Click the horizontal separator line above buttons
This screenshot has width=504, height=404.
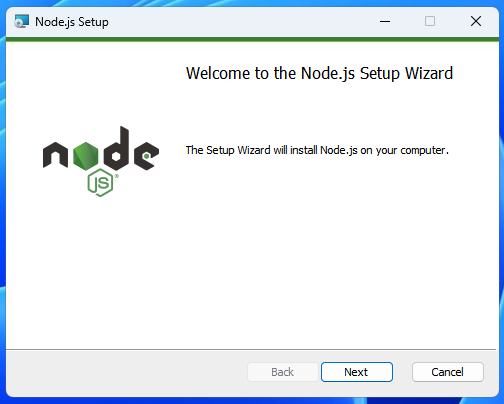point(251,350)
